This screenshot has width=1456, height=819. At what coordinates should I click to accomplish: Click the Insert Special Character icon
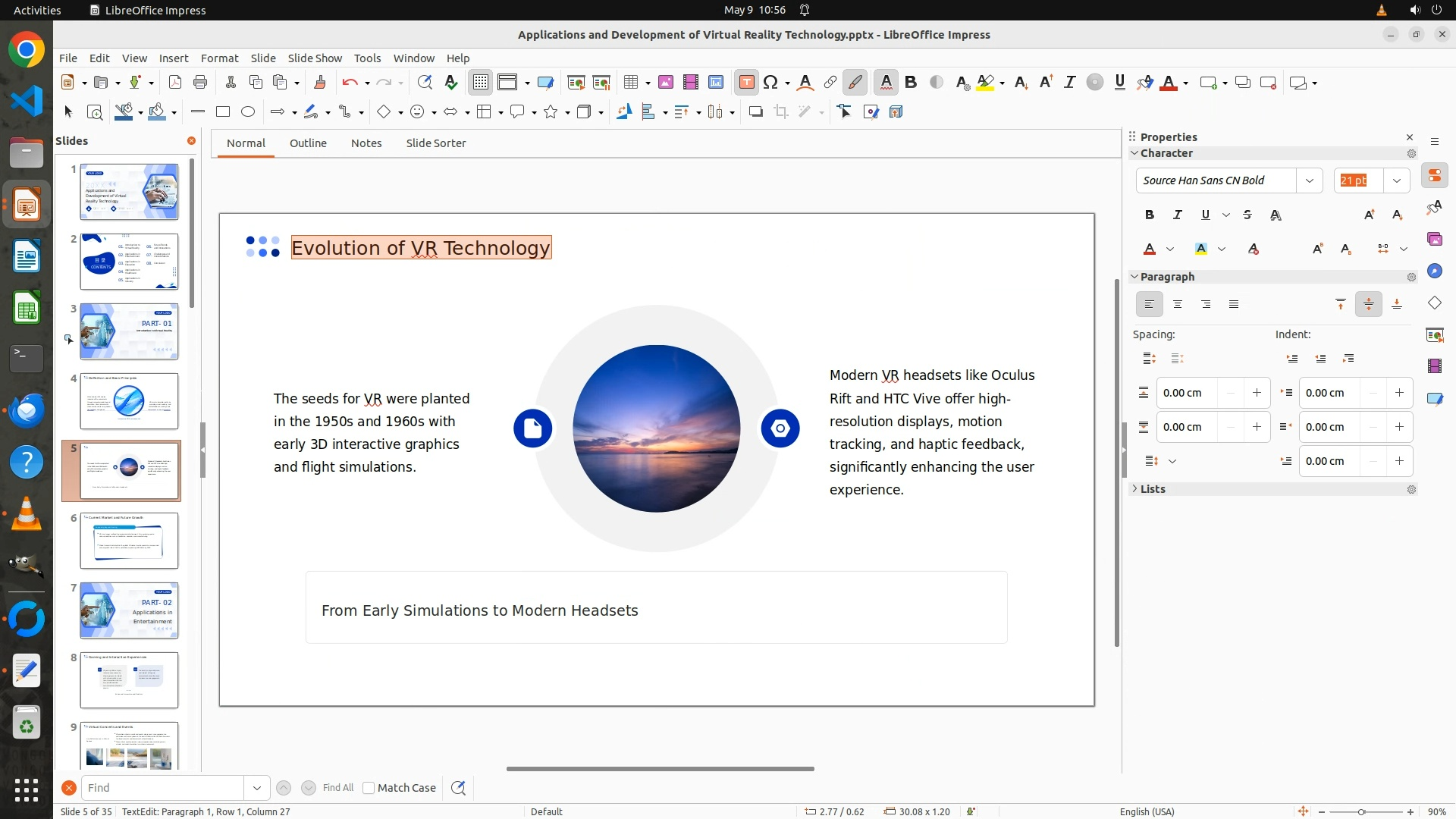771,83
